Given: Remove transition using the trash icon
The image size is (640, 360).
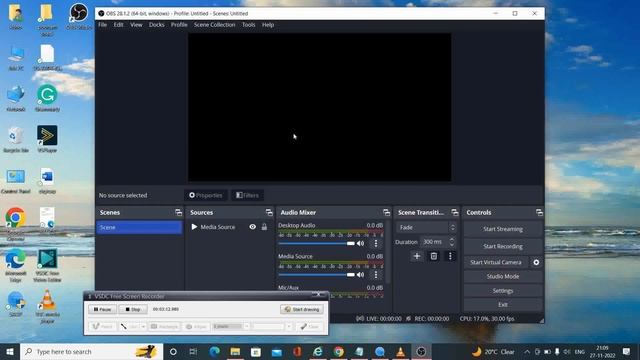Looking at the screenshot, I should [433, 256].
